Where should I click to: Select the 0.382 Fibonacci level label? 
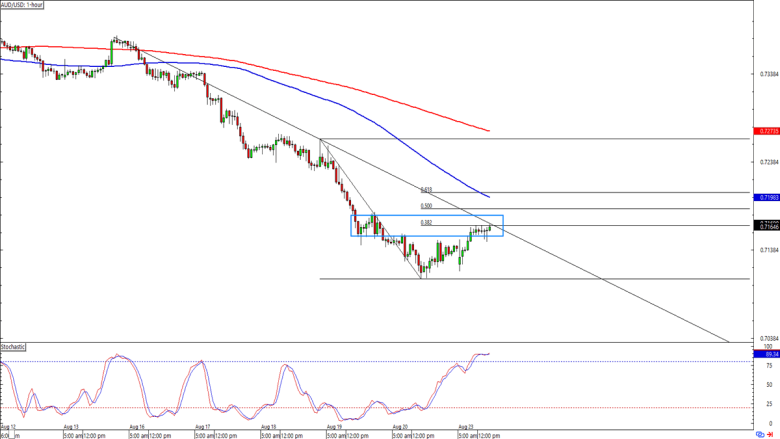coord(426,222)
